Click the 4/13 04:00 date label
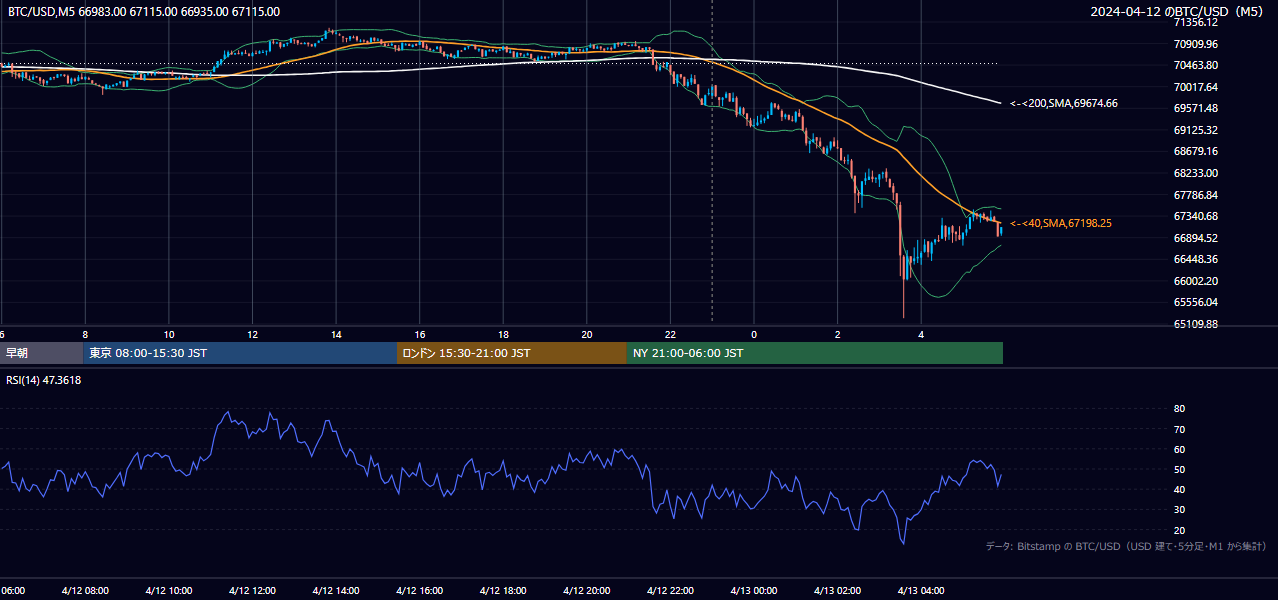1278x600 pixels. tap(921, 590)
